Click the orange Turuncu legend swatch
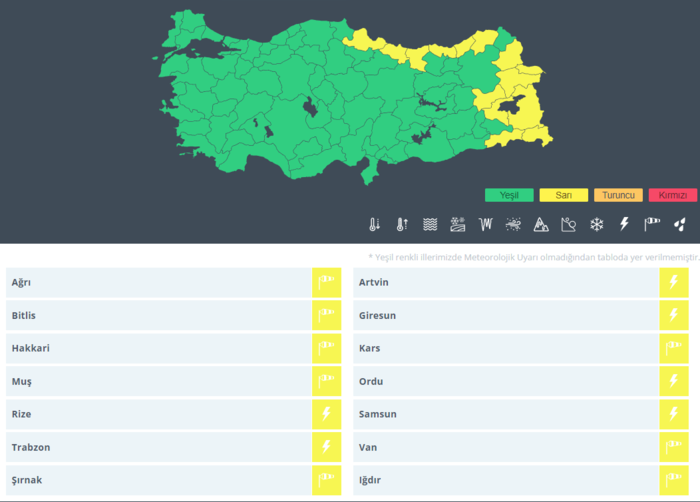This screenshot has height=502, width=700. 618,195
